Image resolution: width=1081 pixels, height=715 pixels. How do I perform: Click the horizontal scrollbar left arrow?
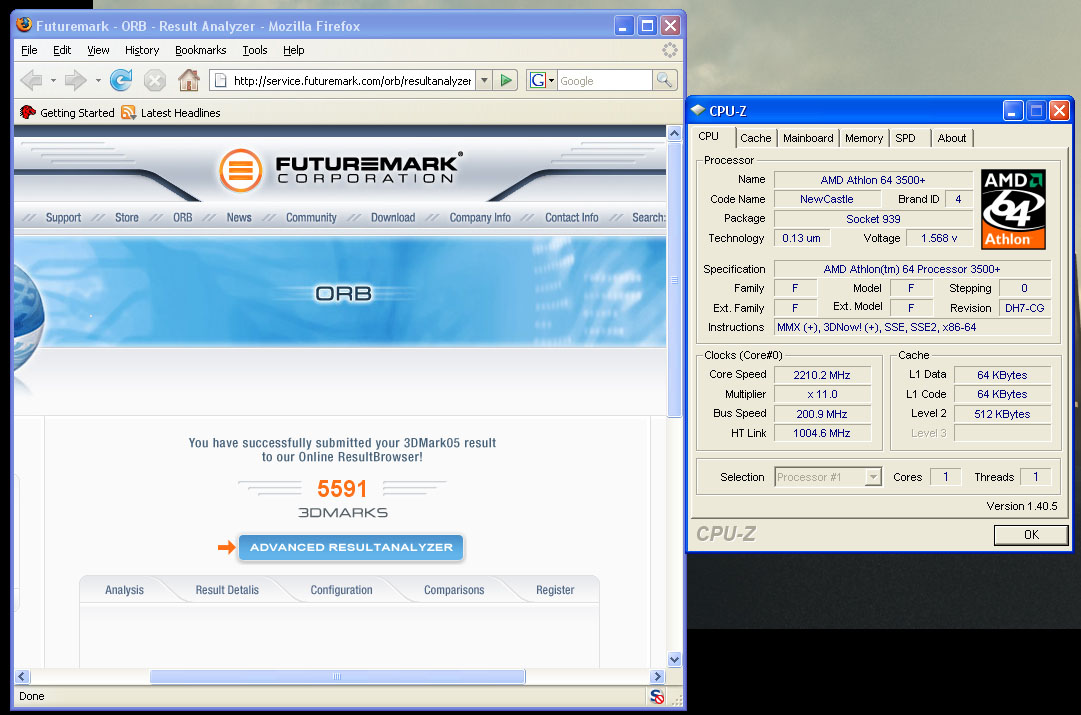click(22, 677)
